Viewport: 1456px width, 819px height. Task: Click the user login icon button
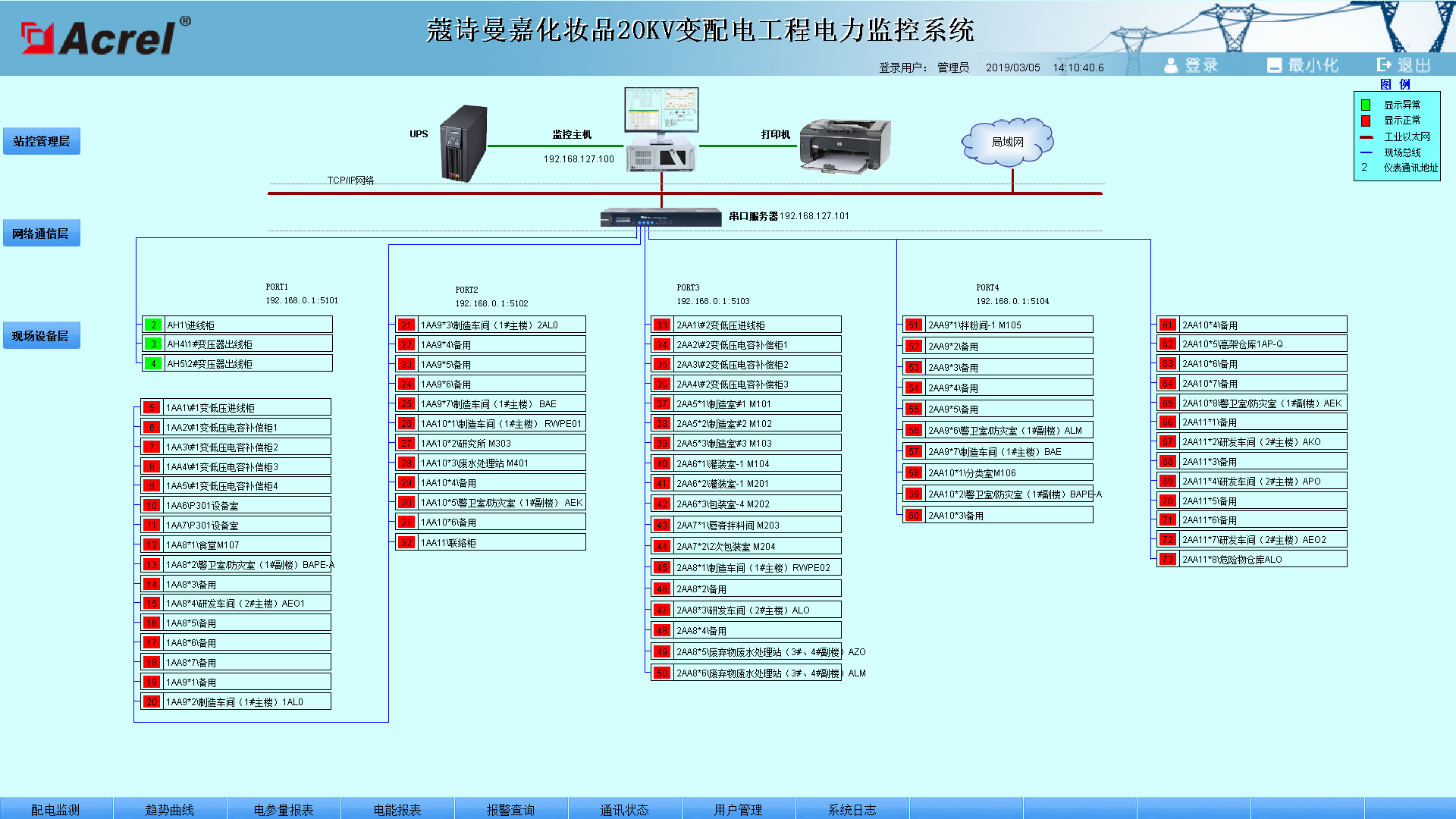1172,65
